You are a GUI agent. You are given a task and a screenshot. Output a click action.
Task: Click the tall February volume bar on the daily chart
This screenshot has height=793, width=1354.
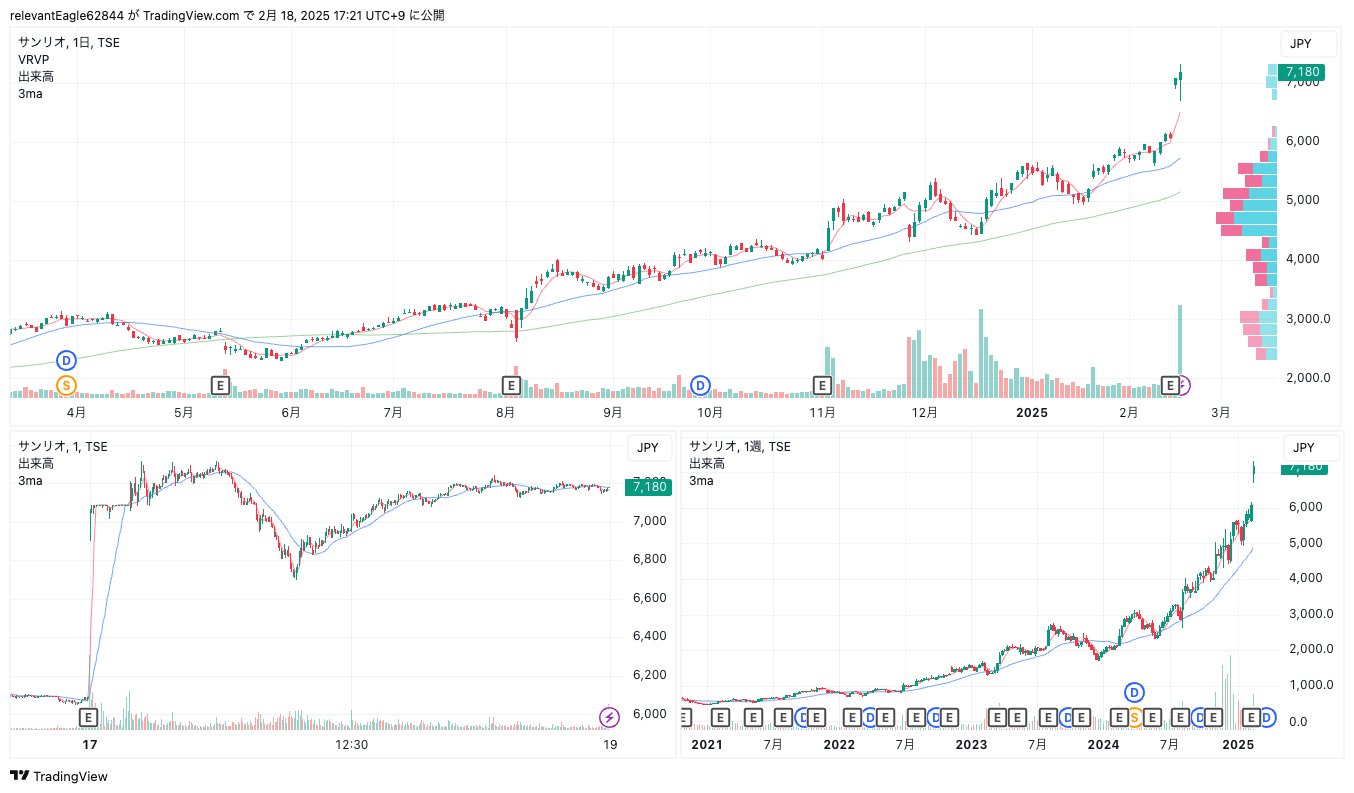point(1180,351)
